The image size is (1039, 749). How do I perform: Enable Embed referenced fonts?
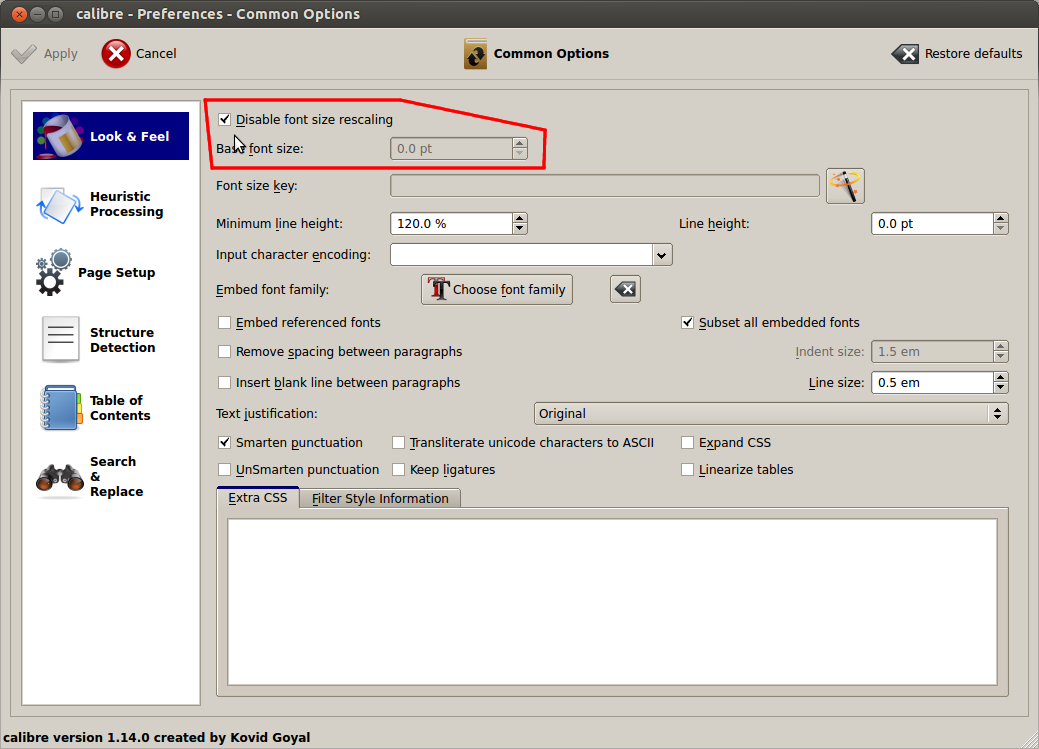point(225,323)
